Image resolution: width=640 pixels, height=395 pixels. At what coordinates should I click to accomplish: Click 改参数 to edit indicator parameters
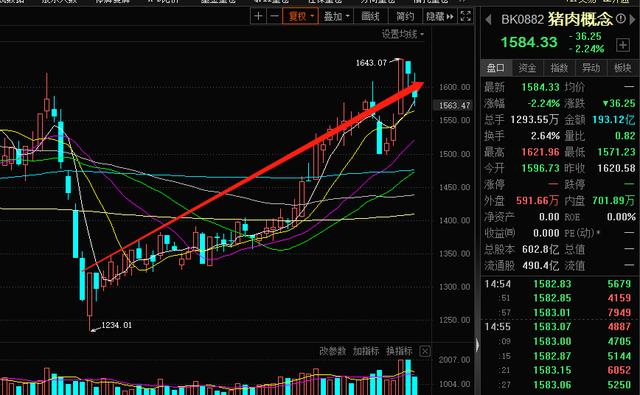pos(332,351)
